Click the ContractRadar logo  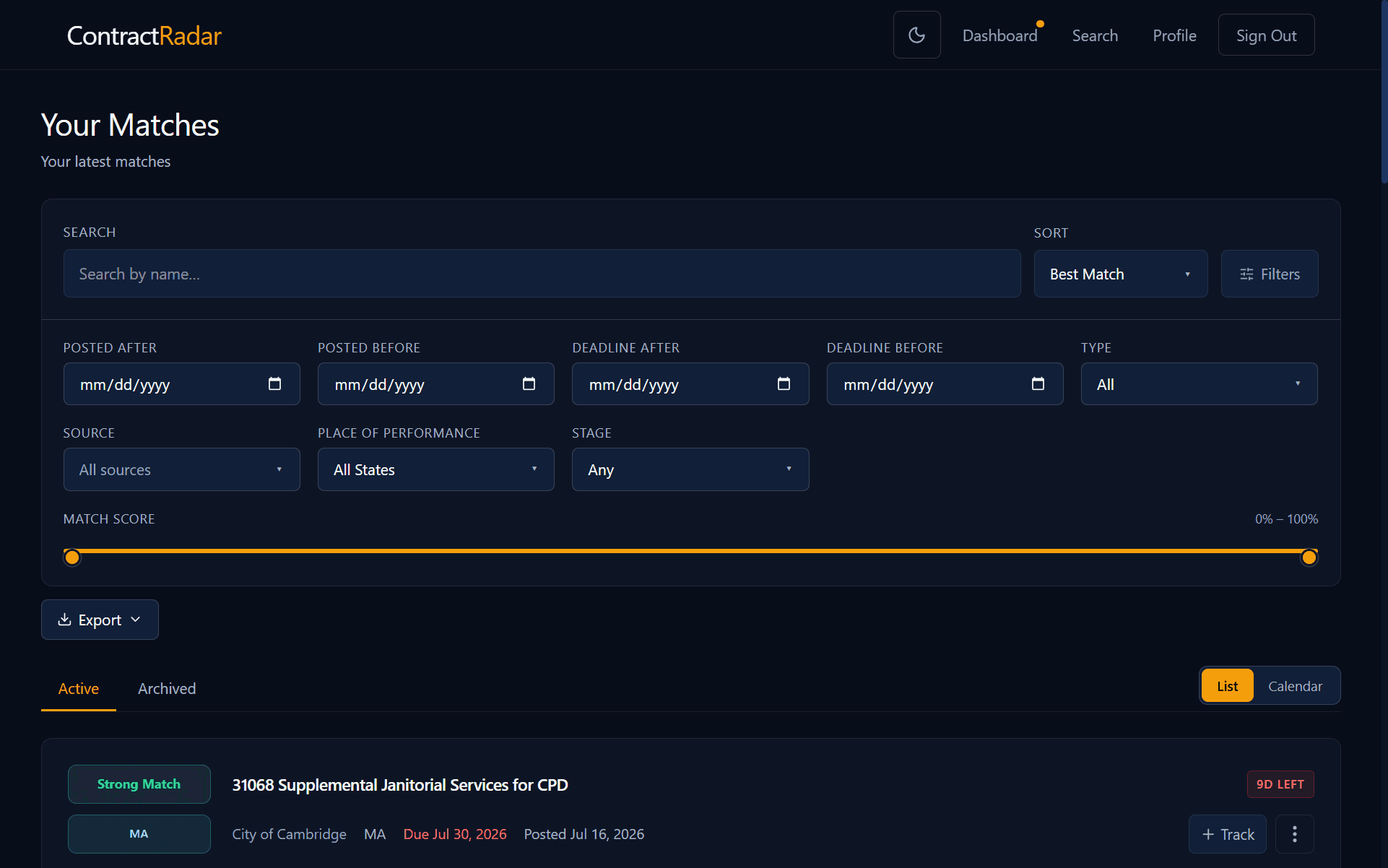pyautogui.click(x=144, y=35)
